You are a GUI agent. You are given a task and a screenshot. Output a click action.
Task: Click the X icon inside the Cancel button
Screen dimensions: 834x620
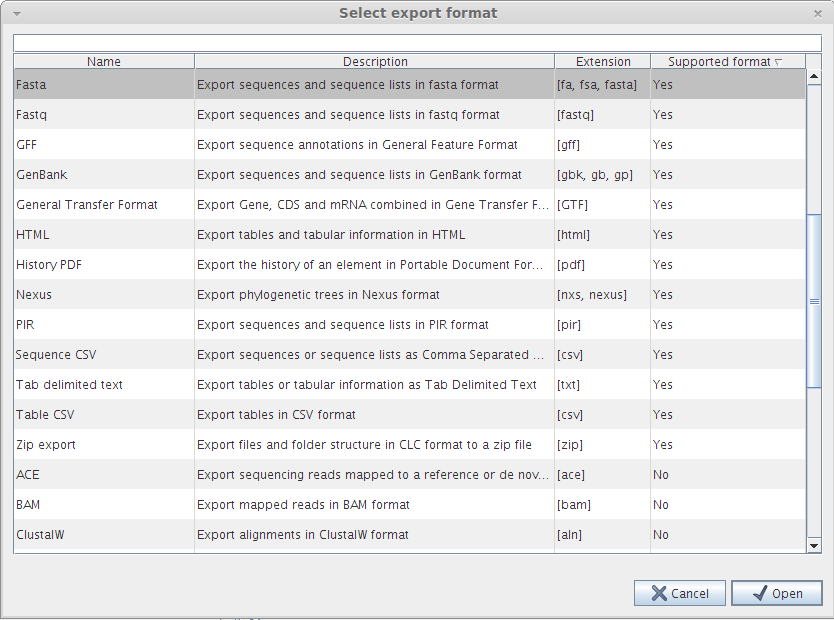[x=659, y=592]
